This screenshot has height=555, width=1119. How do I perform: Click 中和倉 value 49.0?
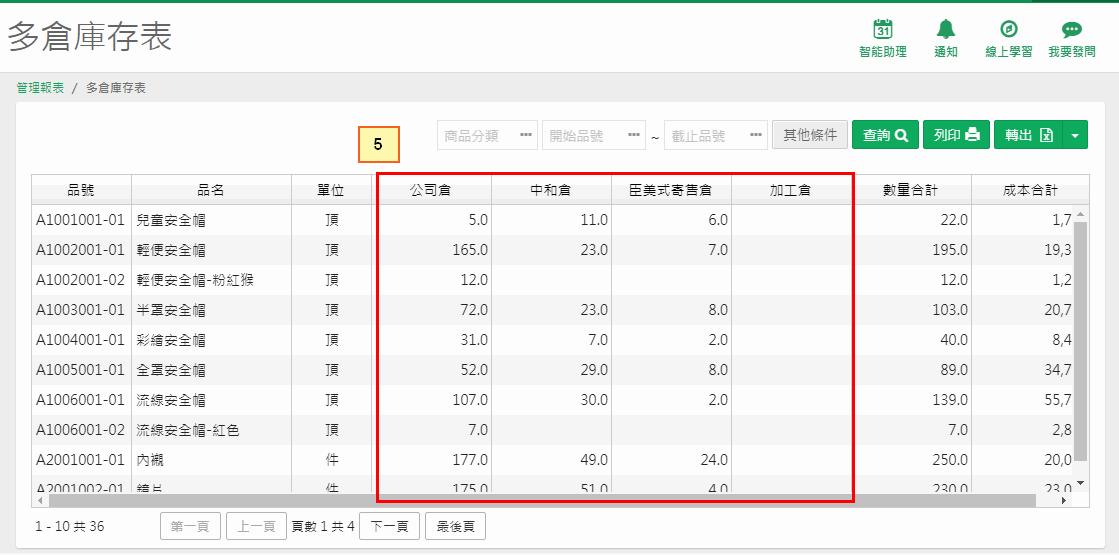tap(594, 460)
